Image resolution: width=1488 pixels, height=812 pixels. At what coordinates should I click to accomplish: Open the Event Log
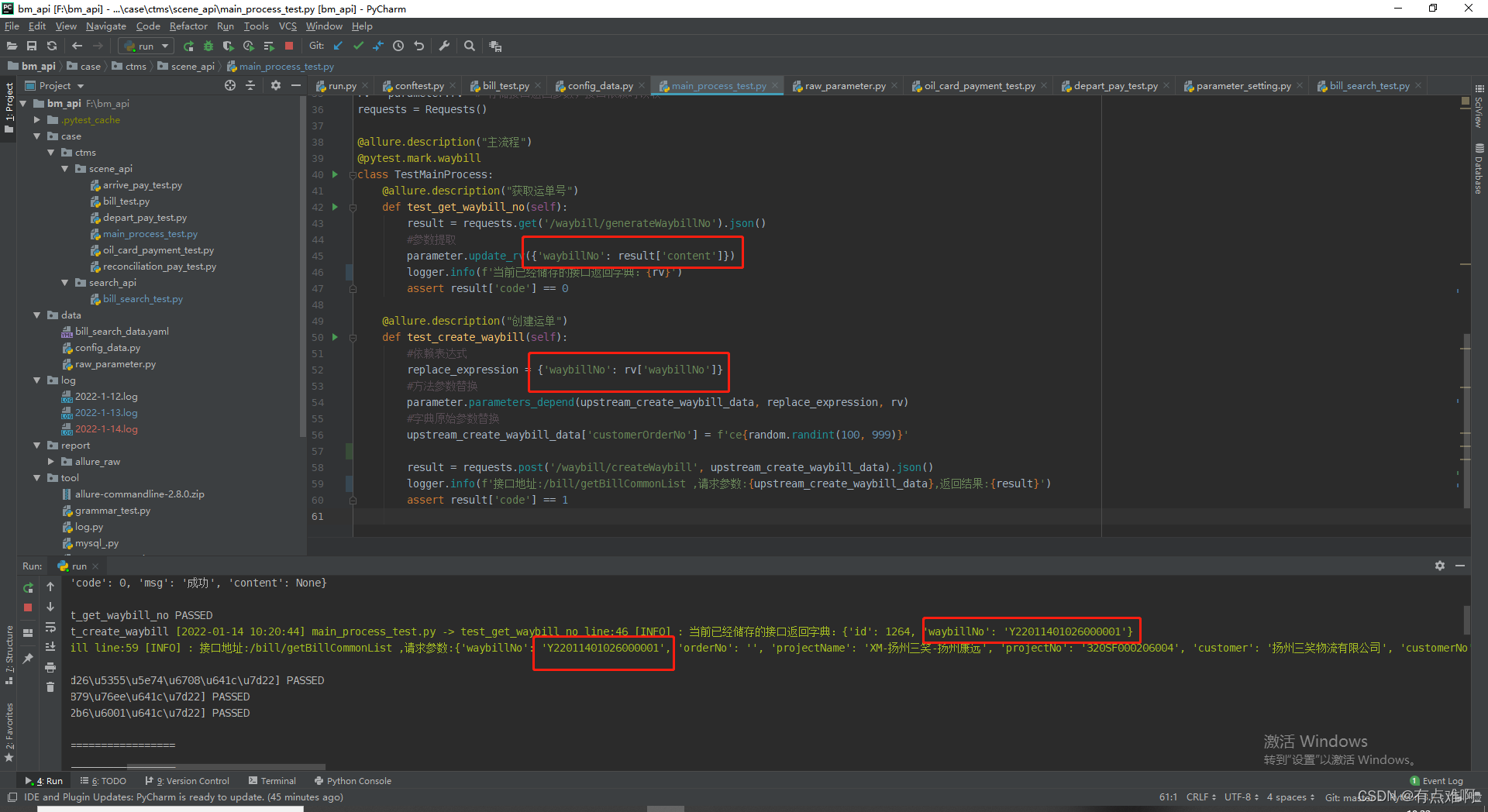pyautogui.click(x=1436, y=781)
